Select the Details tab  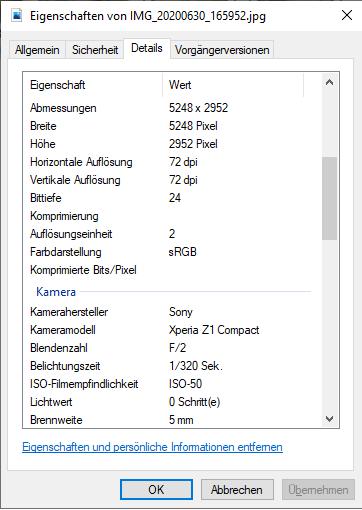click(147, 49)
